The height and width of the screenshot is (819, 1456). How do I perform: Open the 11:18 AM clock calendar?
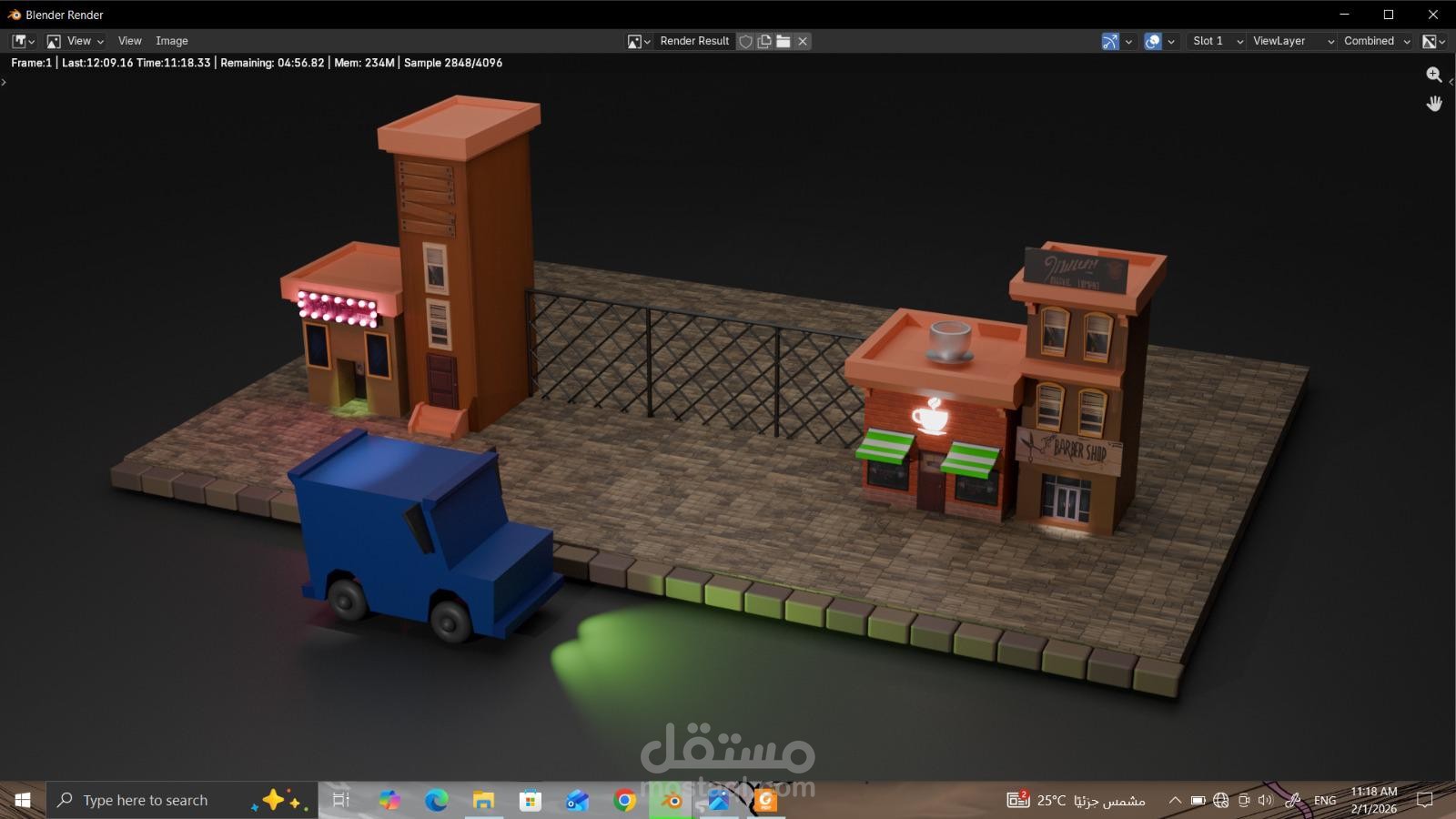(1374, 800)
